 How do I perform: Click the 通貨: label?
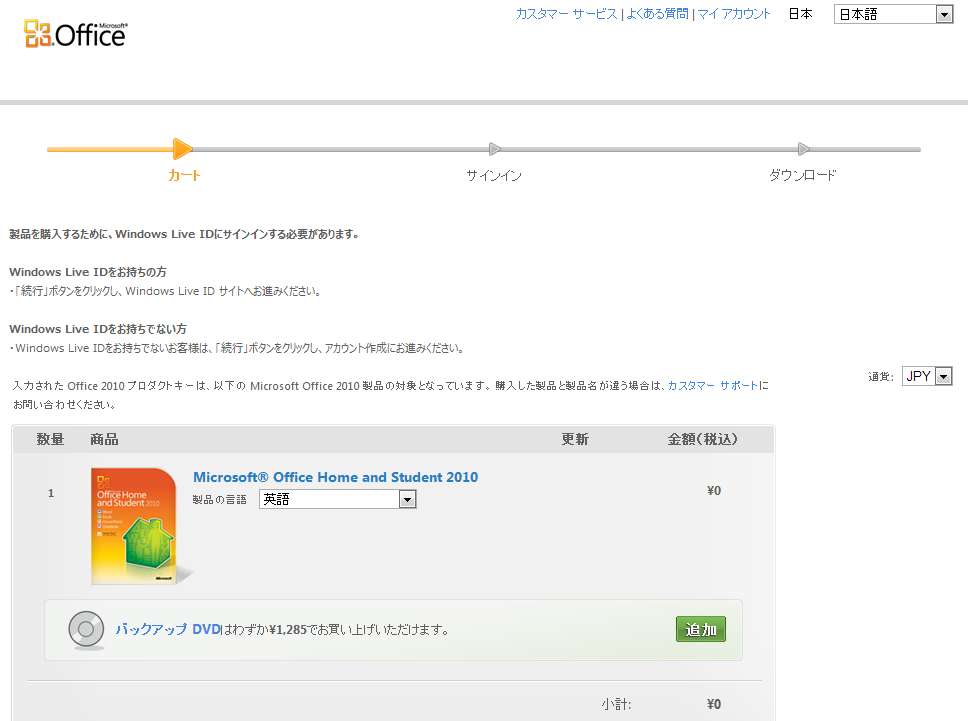(x=881, y=377)
